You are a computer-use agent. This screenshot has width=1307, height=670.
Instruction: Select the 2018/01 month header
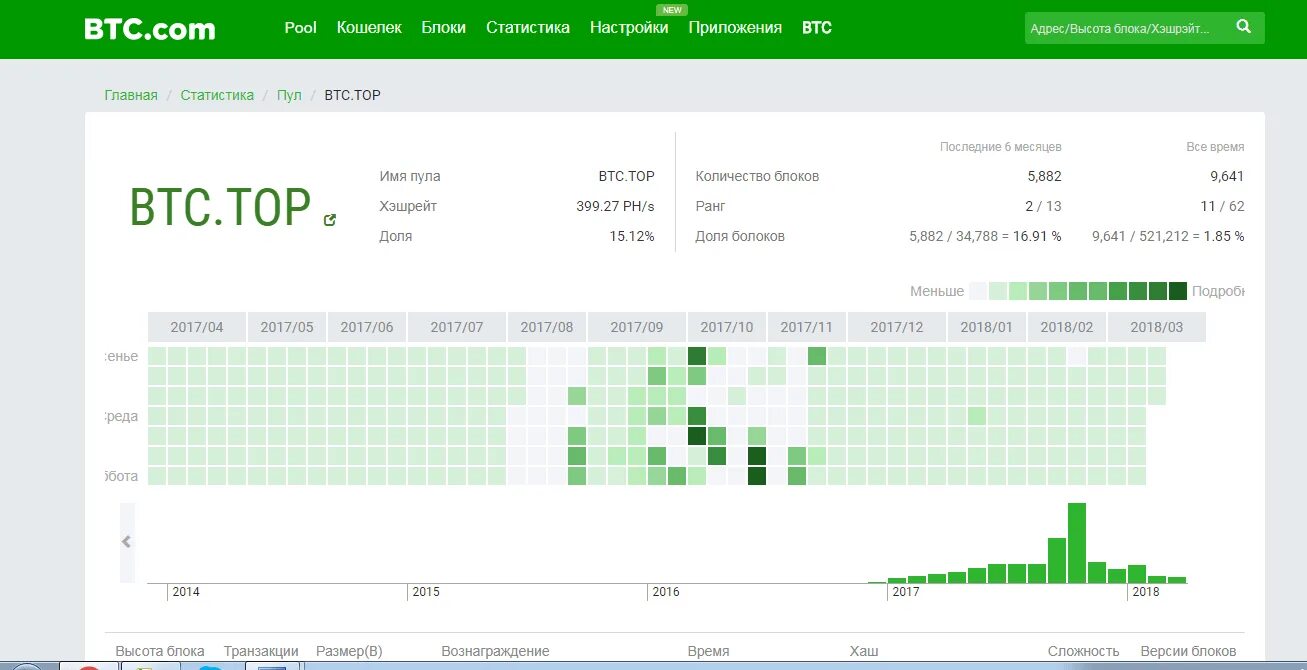(x=987, y=327)
